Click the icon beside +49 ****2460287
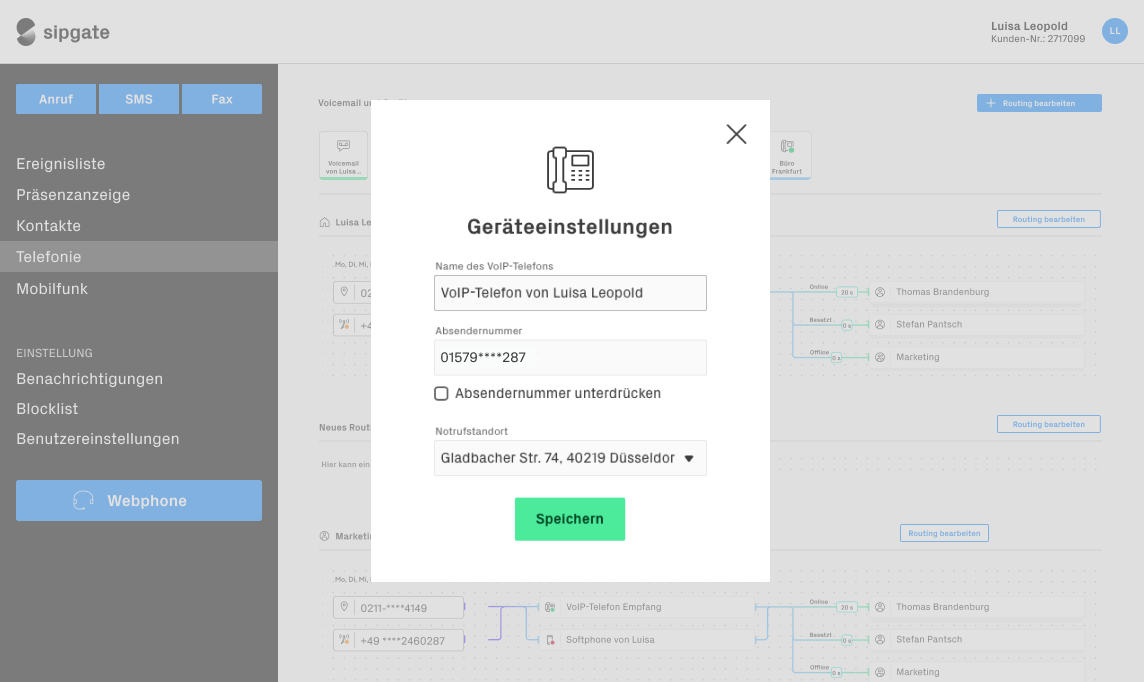1144x682 pixels. click(344, 640)
